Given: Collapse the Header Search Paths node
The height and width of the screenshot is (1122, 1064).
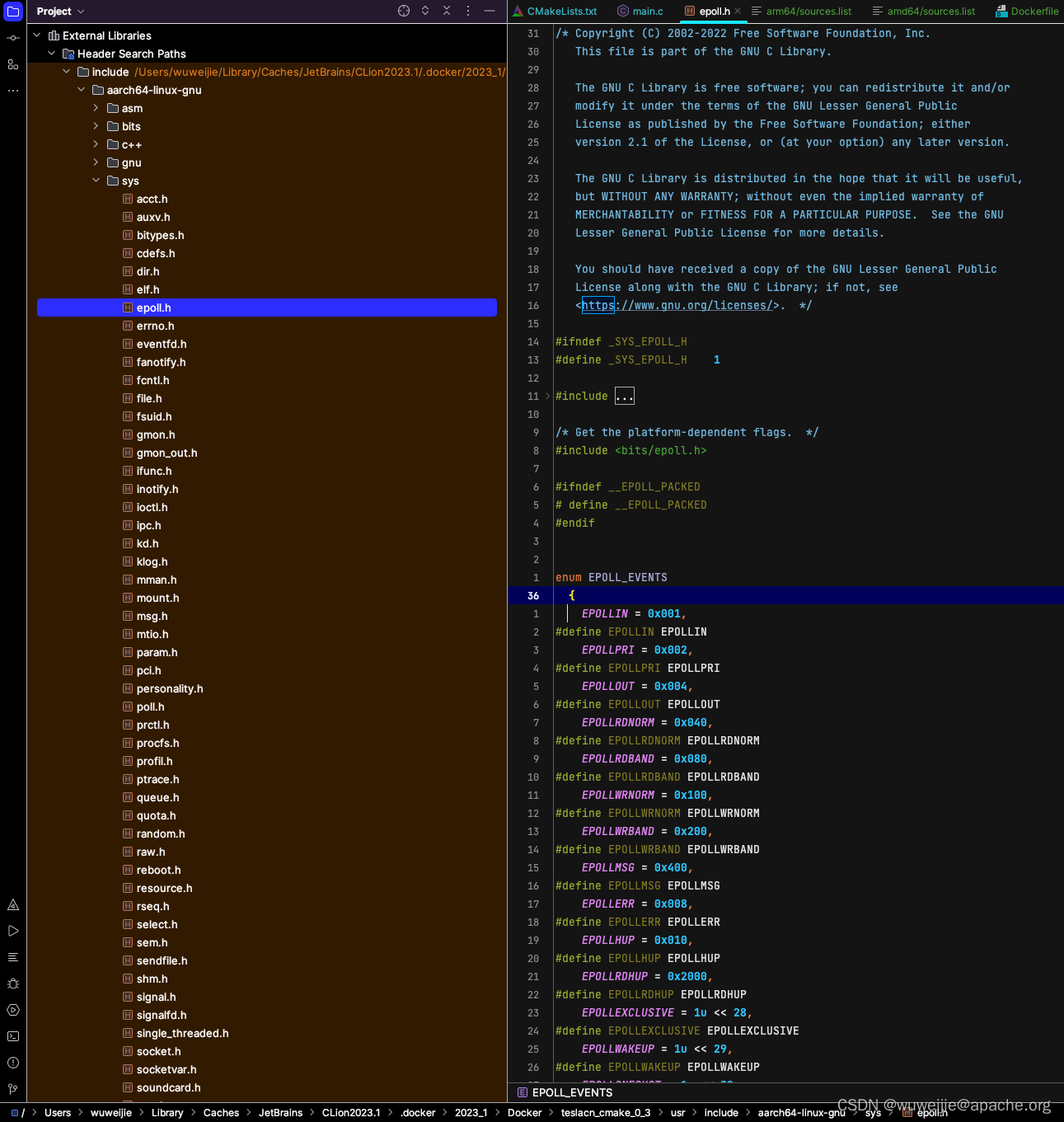Looking at the screenshot, I should click(x=52, y=54).
